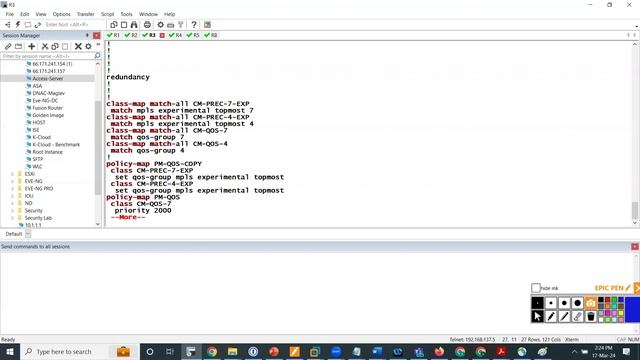Select the Epic Pen eraser tool
The width and height of the screenshot is (640, 360).
click(x=577, y=316)
